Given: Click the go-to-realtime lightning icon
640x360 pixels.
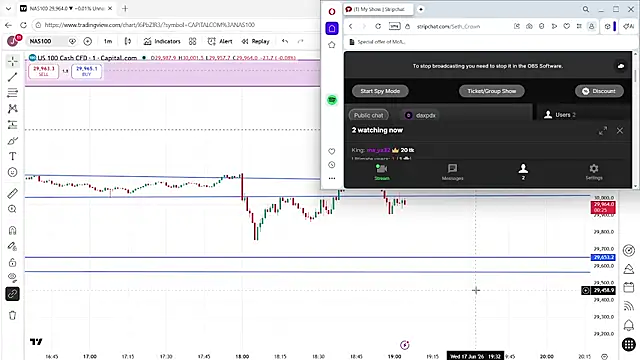Looking at the screenshot, I should point(404,345).
